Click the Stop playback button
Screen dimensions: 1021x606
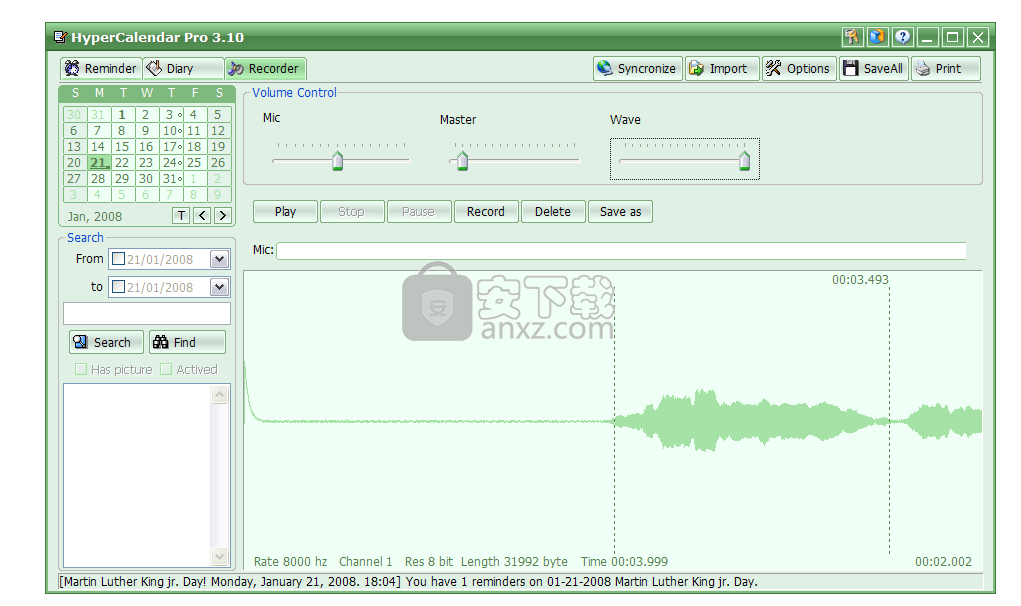[x=352, y=212]
